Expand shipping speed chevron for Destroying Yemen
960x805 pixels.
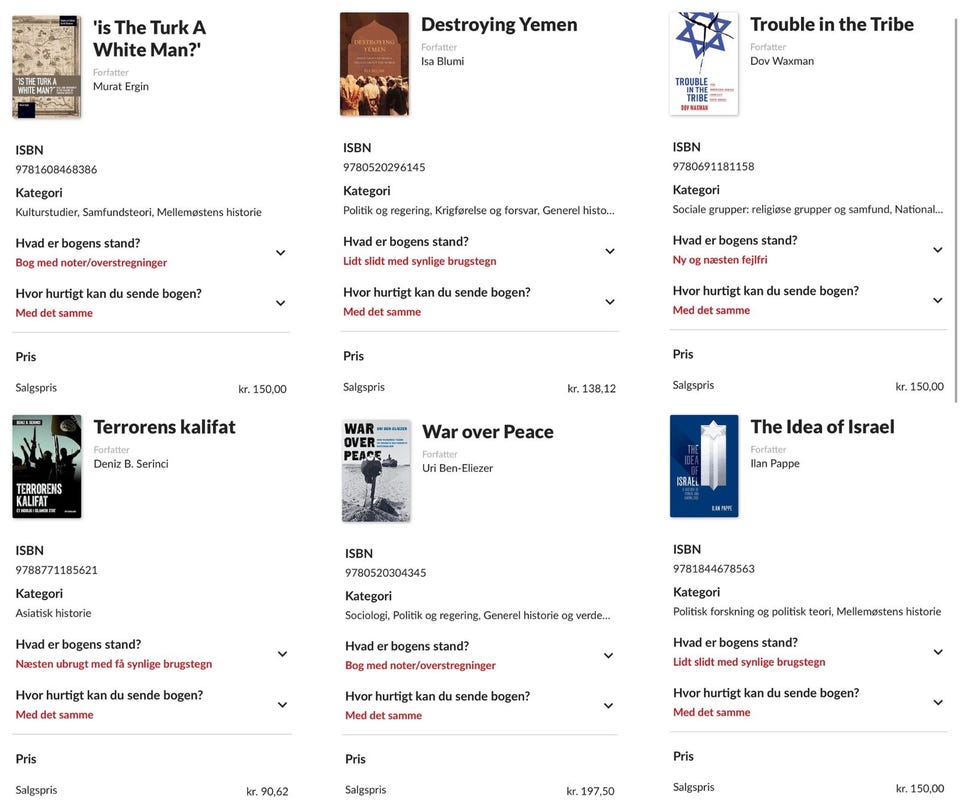click(609, 302)
